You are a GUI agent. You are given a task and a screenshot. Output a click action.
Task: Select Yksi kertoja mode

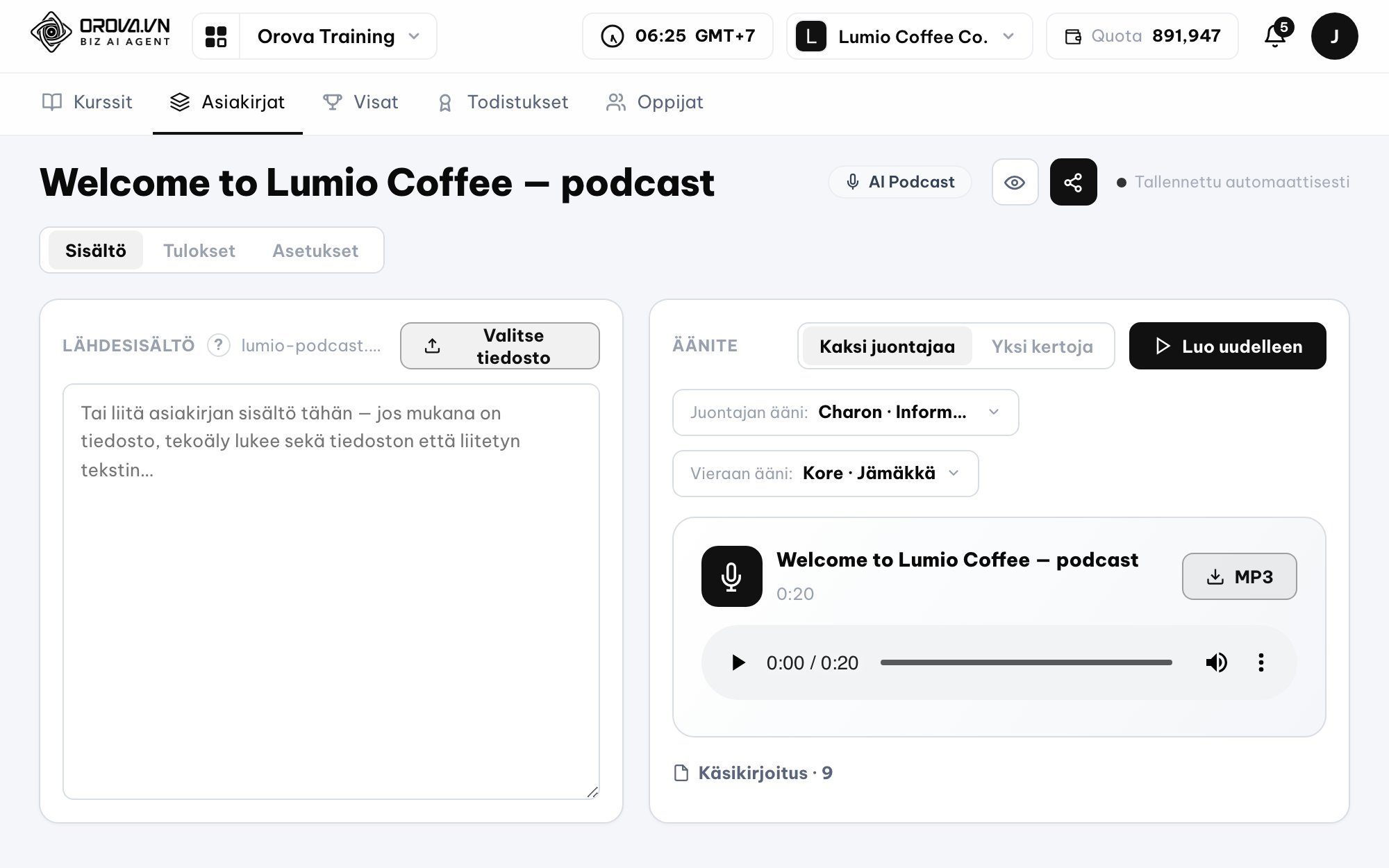click(x=1042, y=347)
